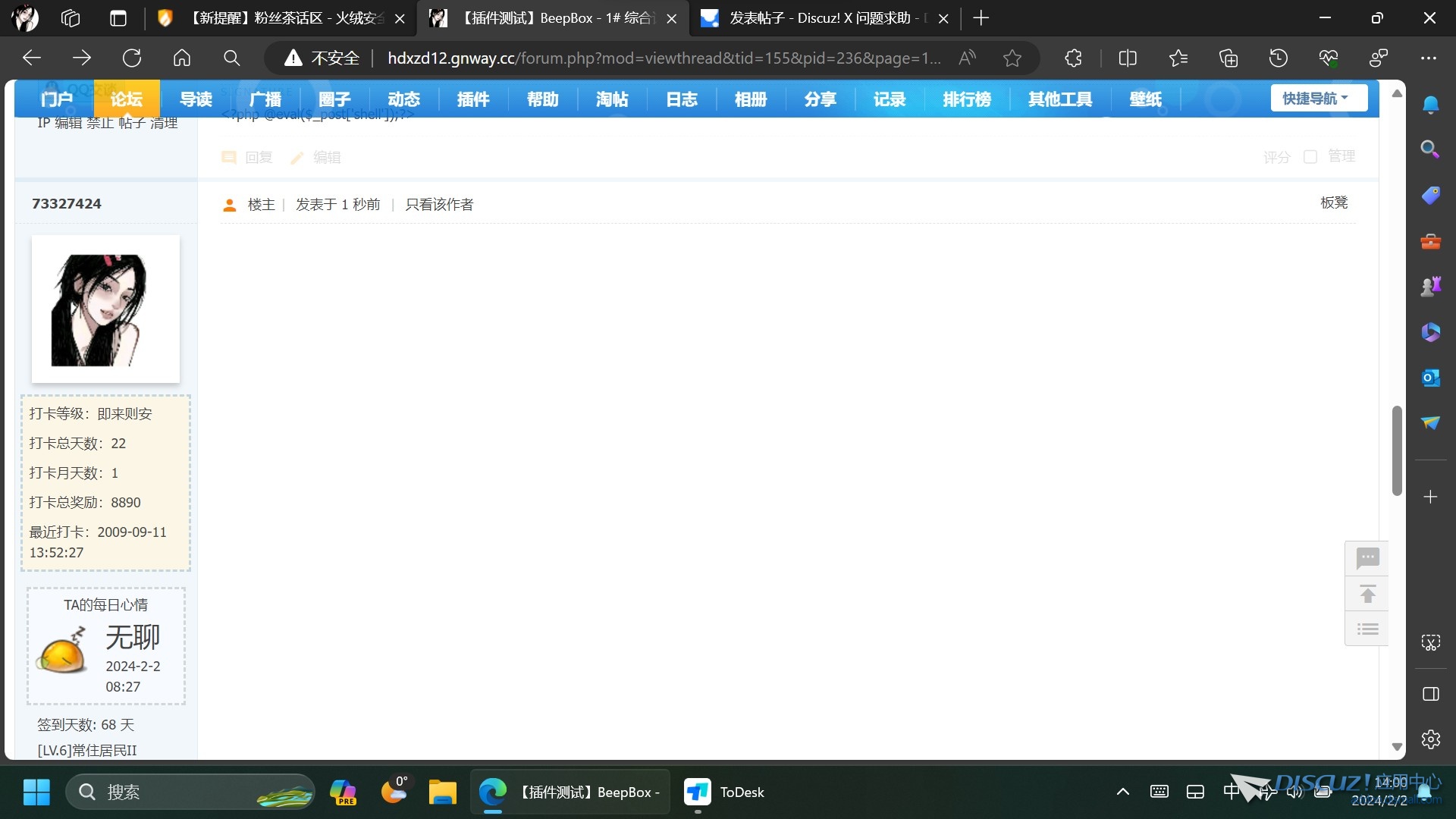The image size is (1456, 819).
Task: Open a new browser tab
Action: (981, 18)
